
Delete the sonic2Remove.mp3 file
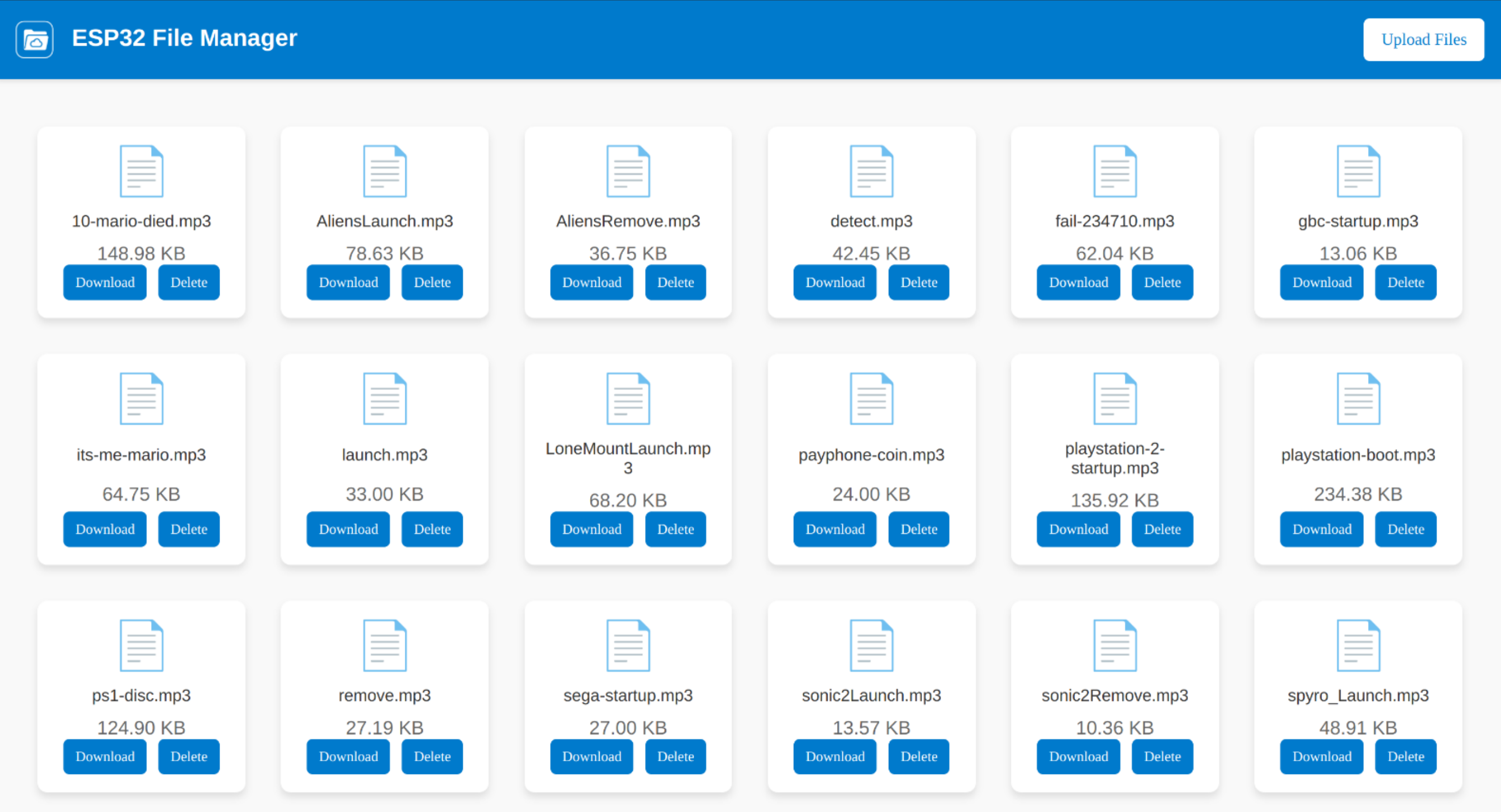[1162, 756]
